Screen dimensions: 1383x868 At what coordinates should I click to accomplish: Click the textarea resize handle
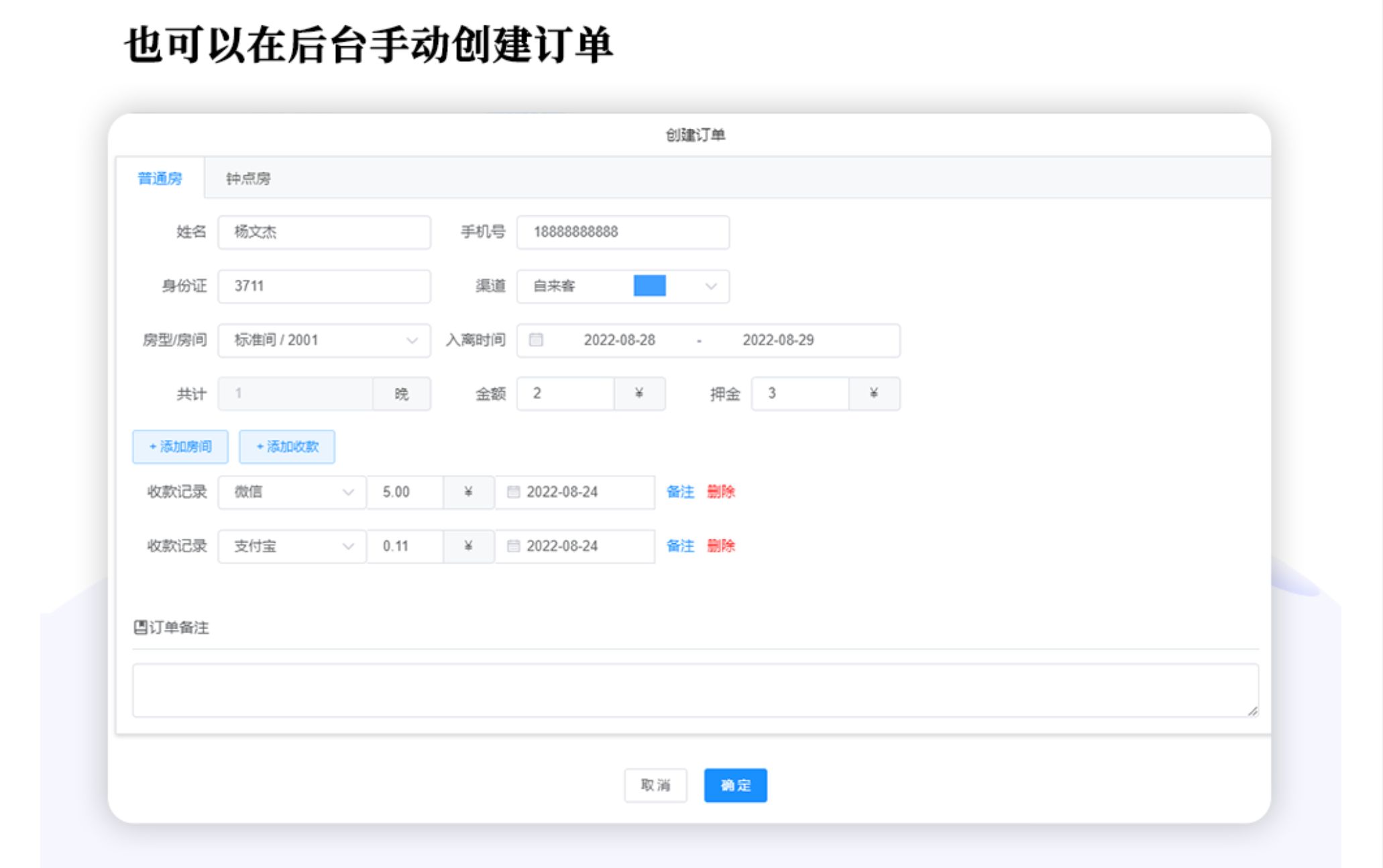pos(1252,711)
